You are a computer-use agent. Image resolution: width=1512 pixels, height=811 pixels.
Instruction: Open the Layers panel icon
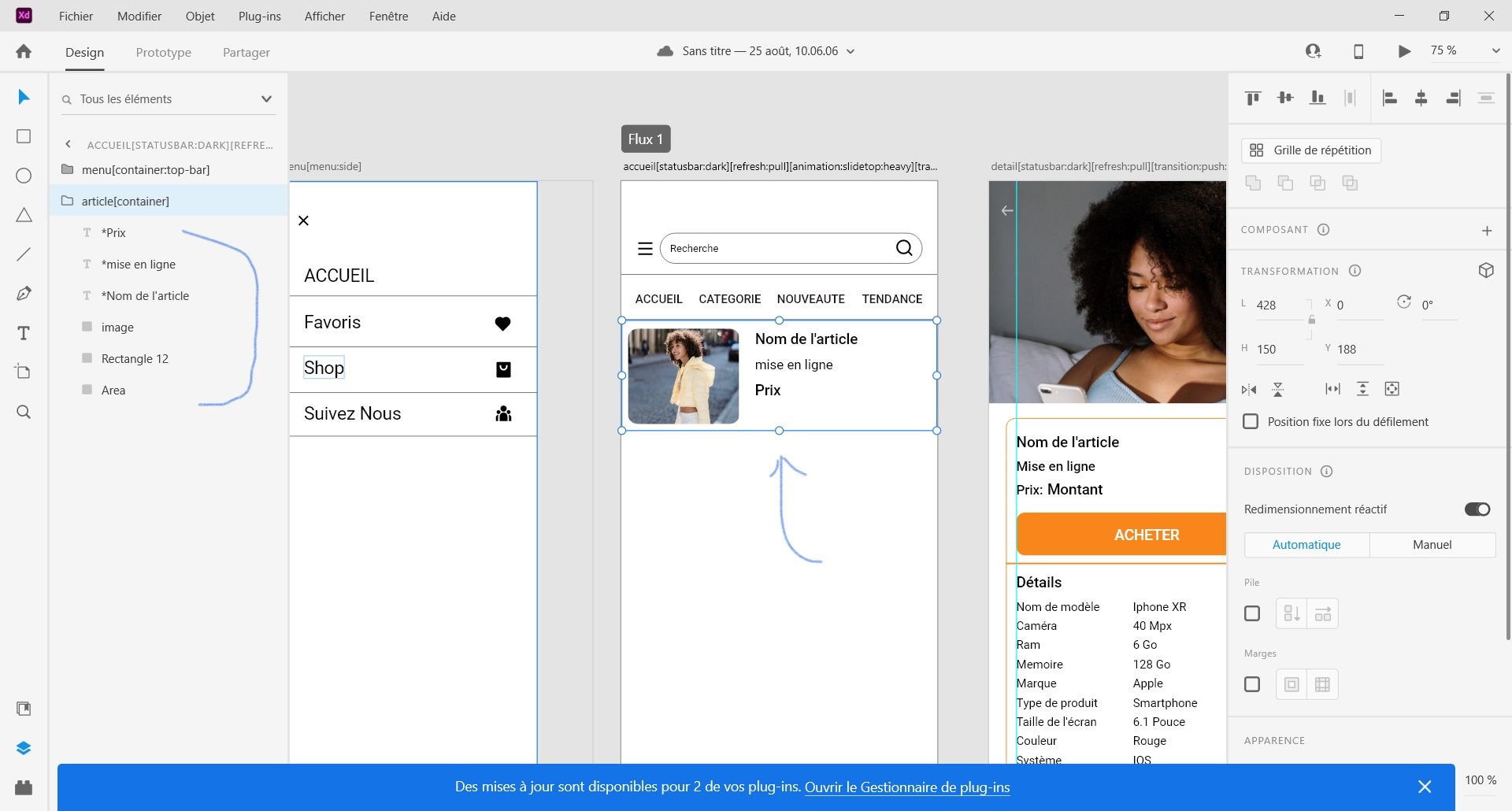(24, 748)
